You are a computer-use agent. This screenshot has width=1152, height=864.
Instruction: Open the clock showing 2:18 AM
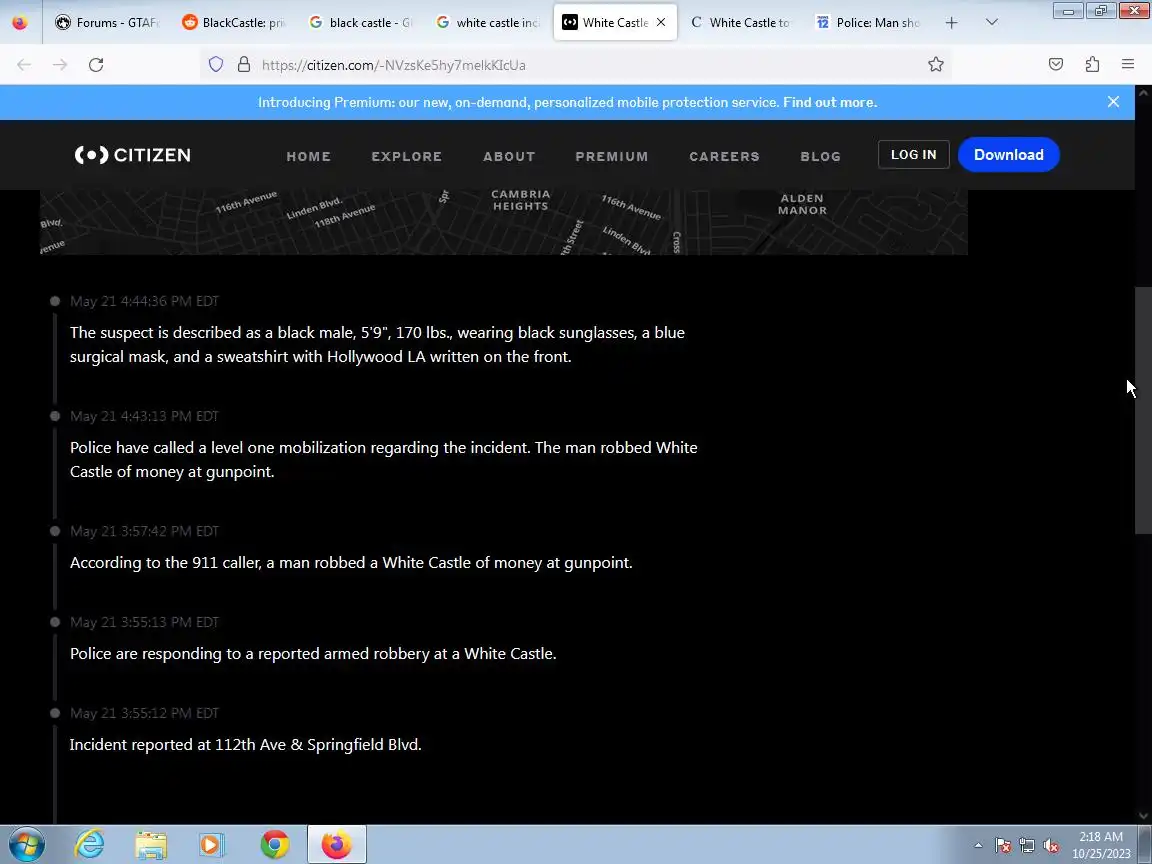click(x=1101, y=845)
